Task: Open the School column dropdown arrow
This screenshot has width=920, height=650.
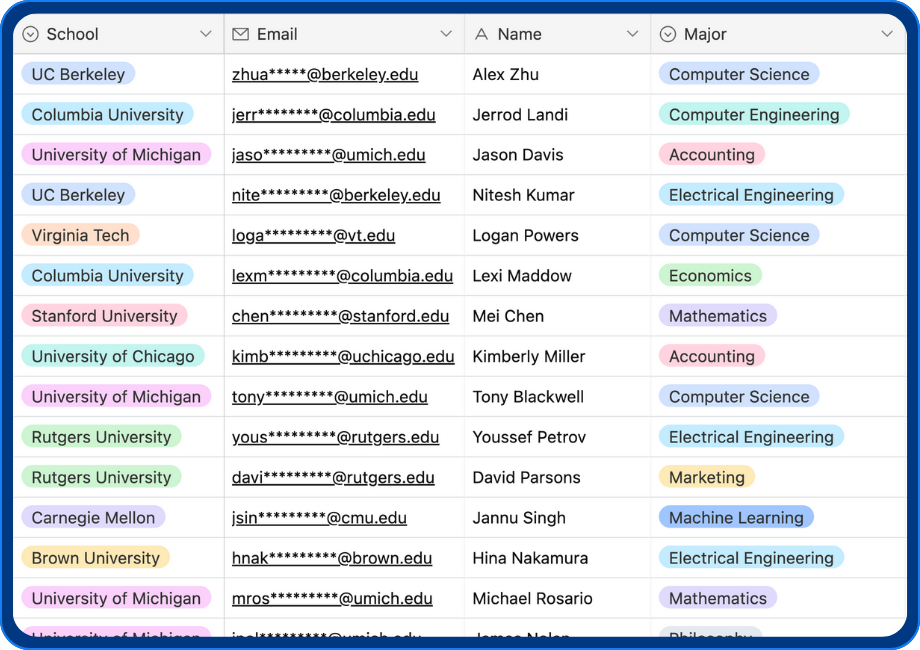Action: [206, 34]
